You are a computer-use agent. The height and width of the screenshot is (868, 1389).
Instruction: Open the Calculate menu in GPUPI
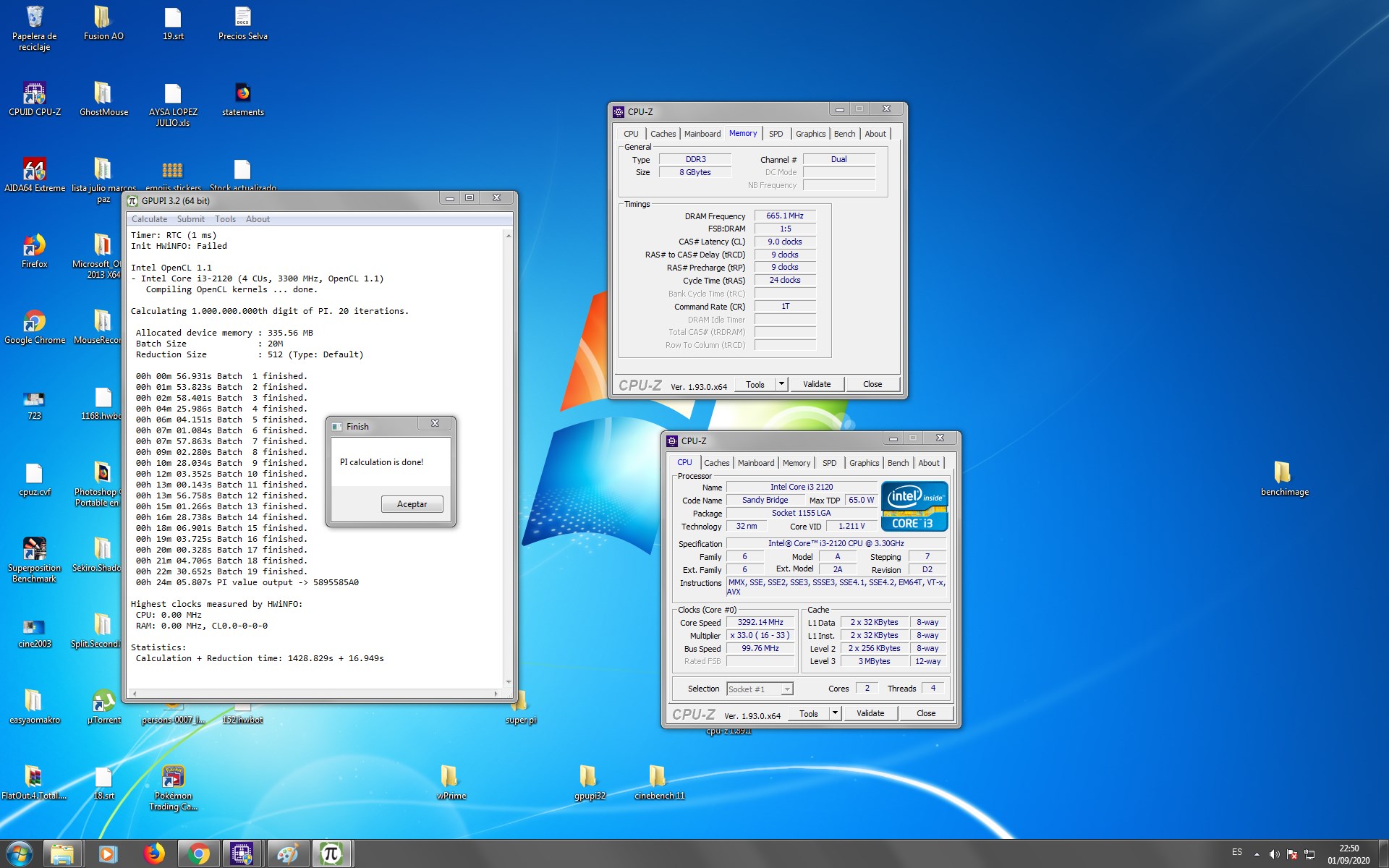tap(149, 219)
